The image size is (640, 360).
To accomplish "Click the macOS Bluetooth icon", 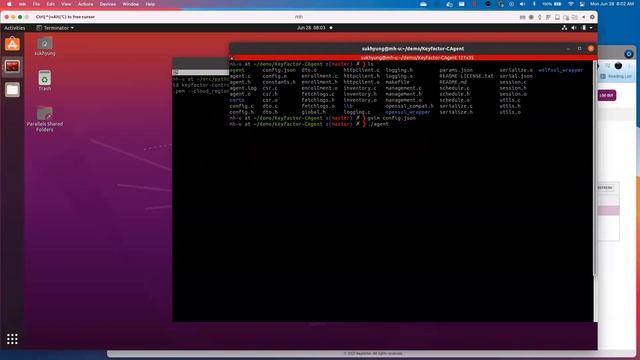I will (534, 4).
